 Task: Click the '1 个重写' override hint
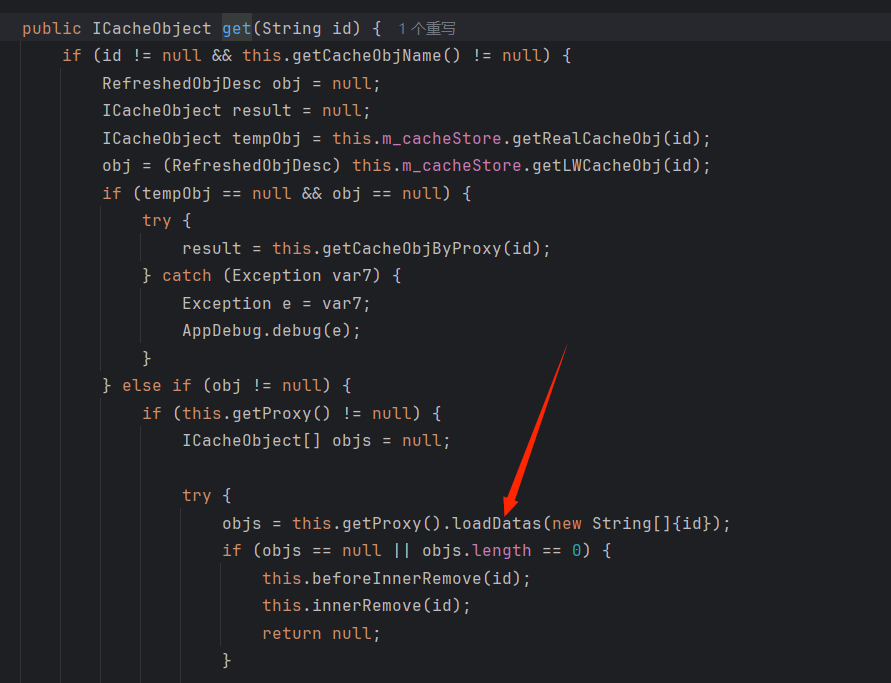point(427,28)
